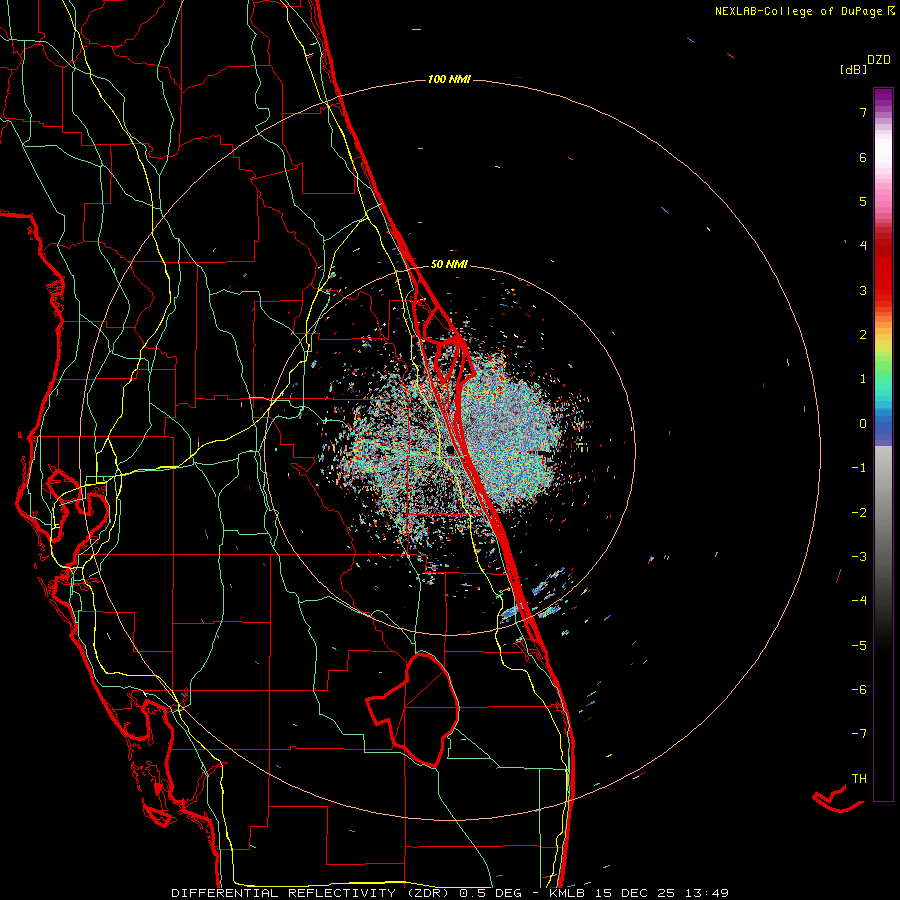Click the DZD product label above the scale

[x=879, y=60]
